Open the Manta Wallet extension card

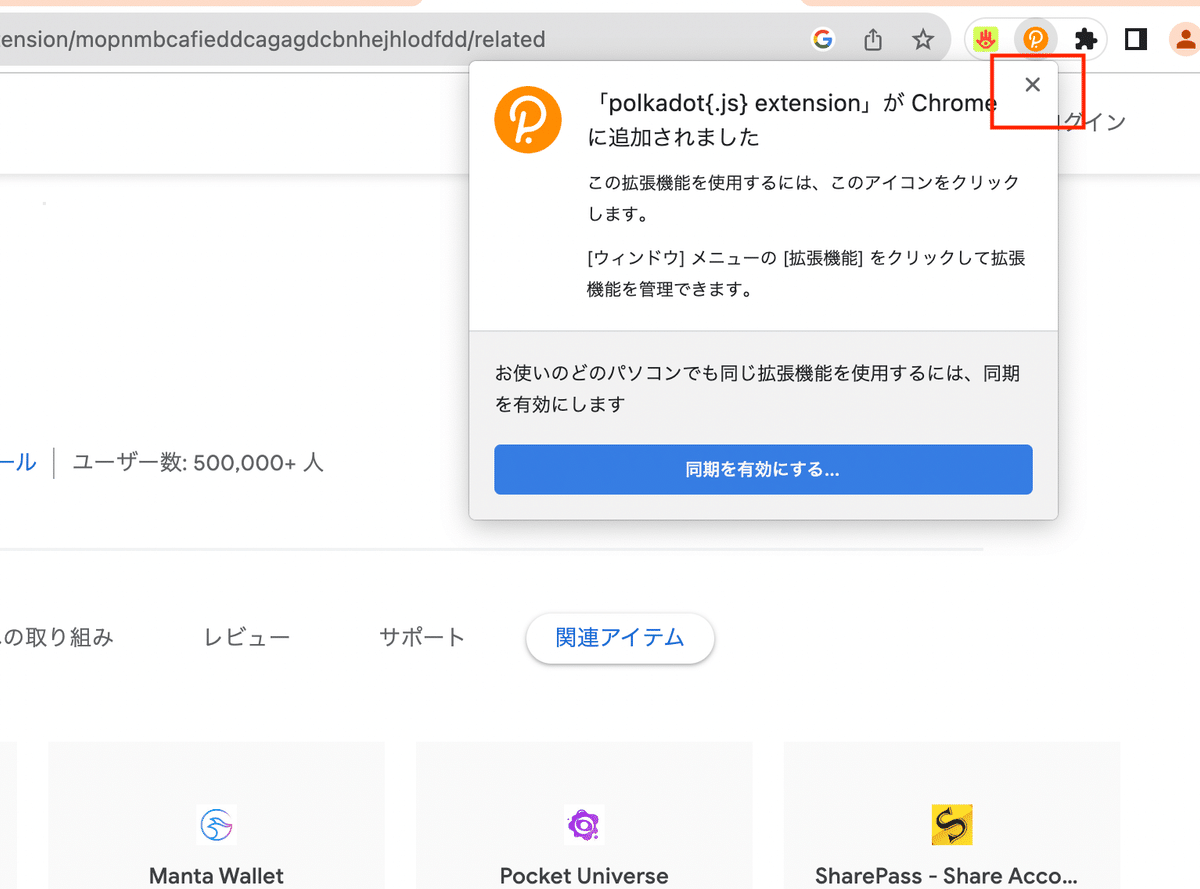coord(216,815)
